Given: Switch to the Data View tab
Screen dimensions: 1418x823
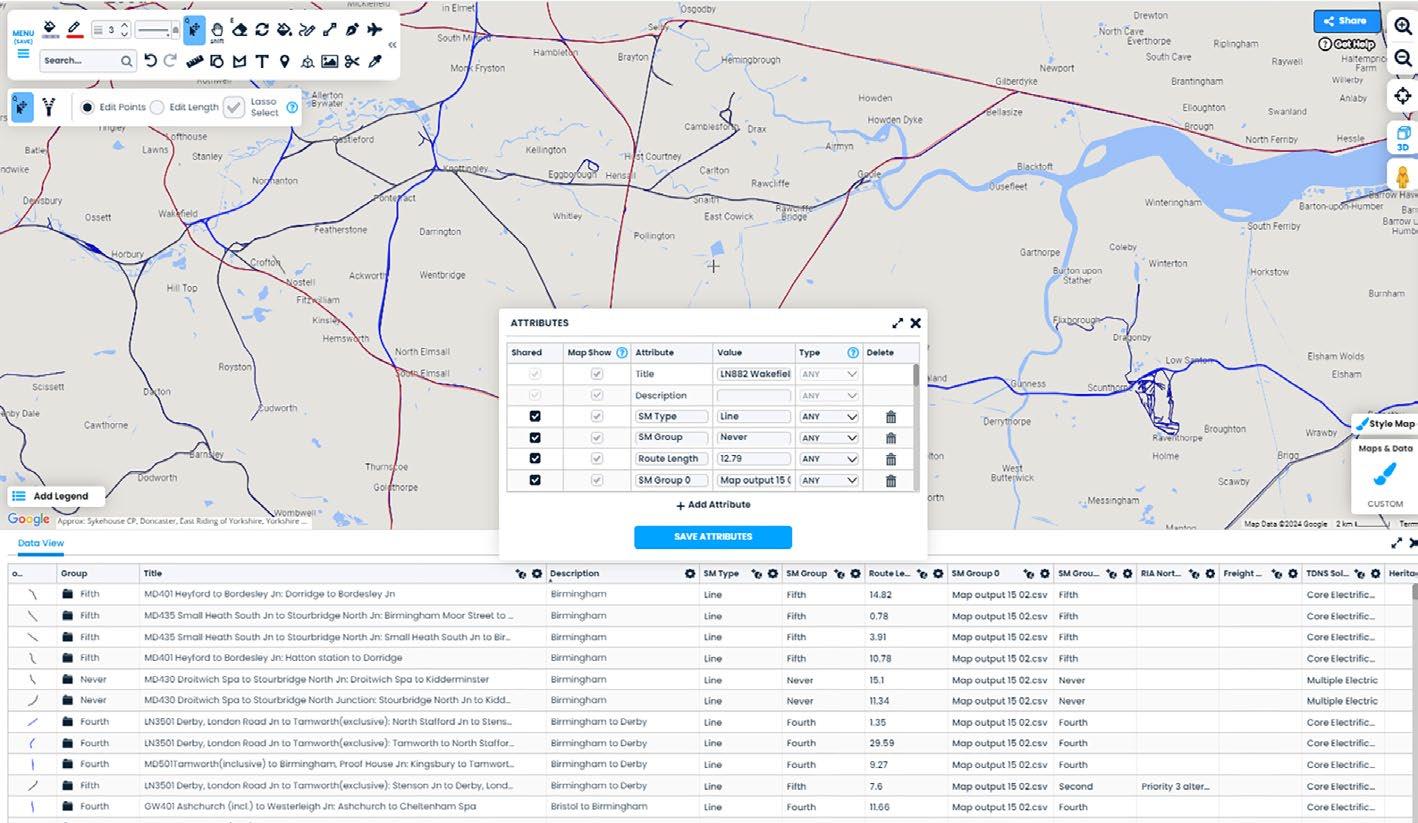Looking at the screenshot, I should (41, 543).
